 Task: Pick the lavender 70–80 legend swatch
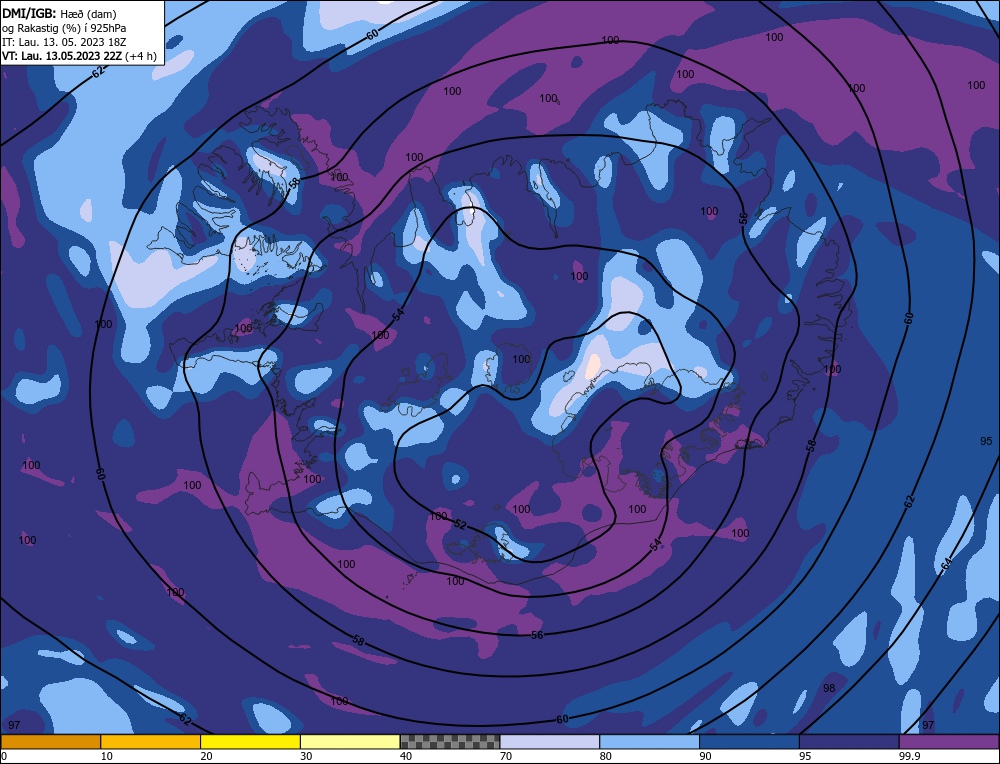point(550,742)
